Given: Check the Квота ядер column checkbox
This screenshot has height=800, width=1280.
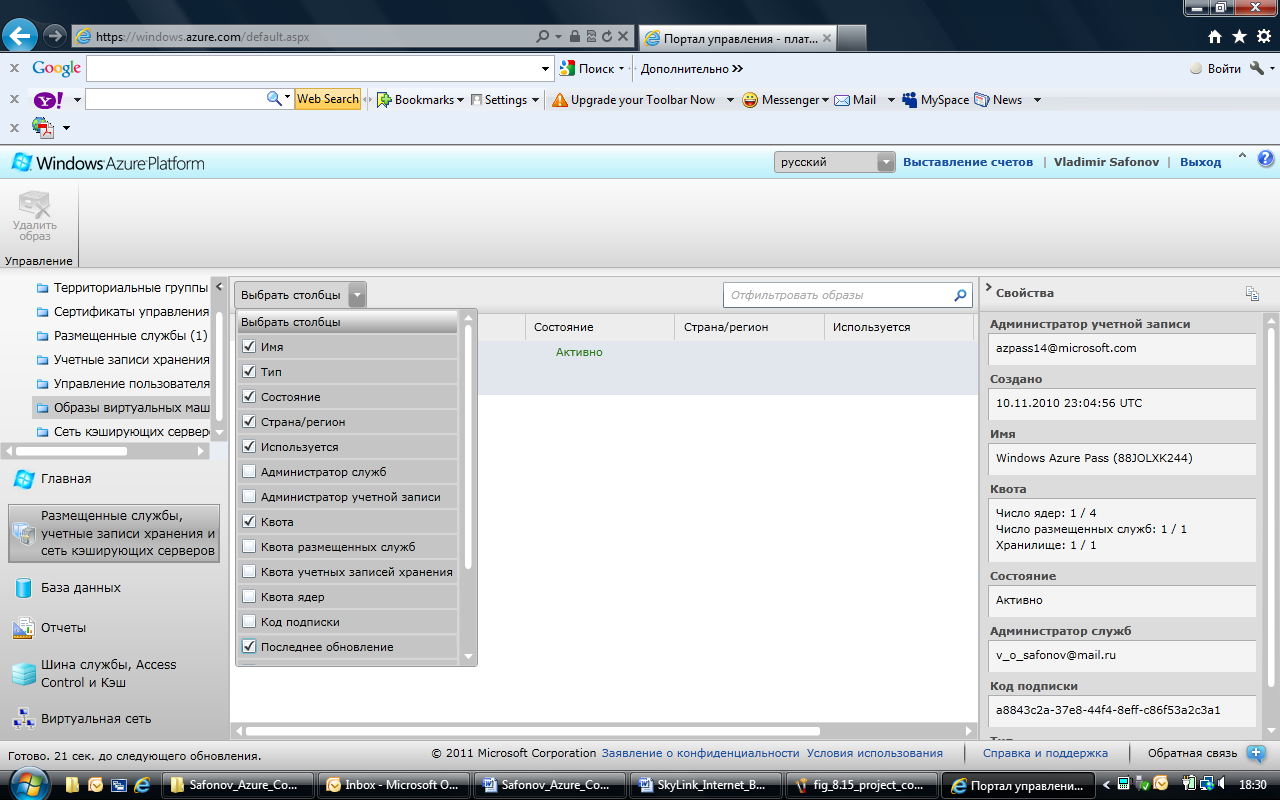Looking at the screenshot, I should point(249,596).
